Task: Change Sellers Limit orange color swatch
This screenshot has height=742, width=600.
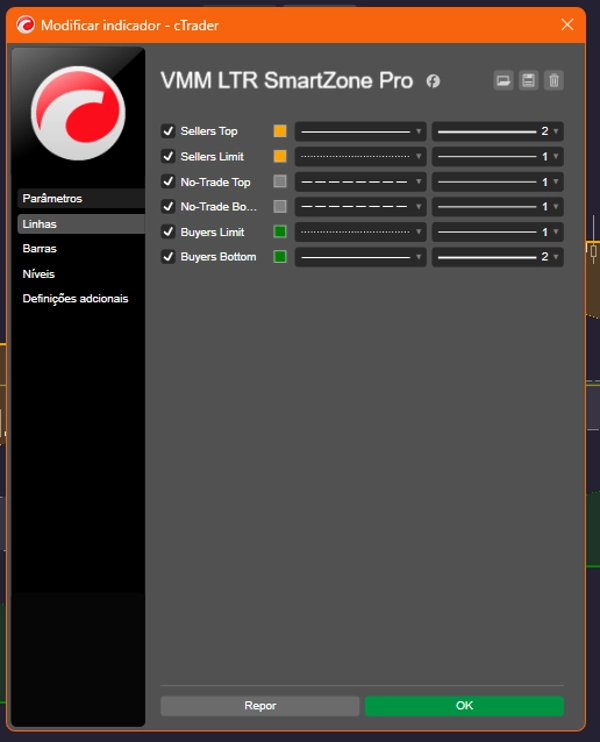Action: pyautogui.click(x=280, y=156)
